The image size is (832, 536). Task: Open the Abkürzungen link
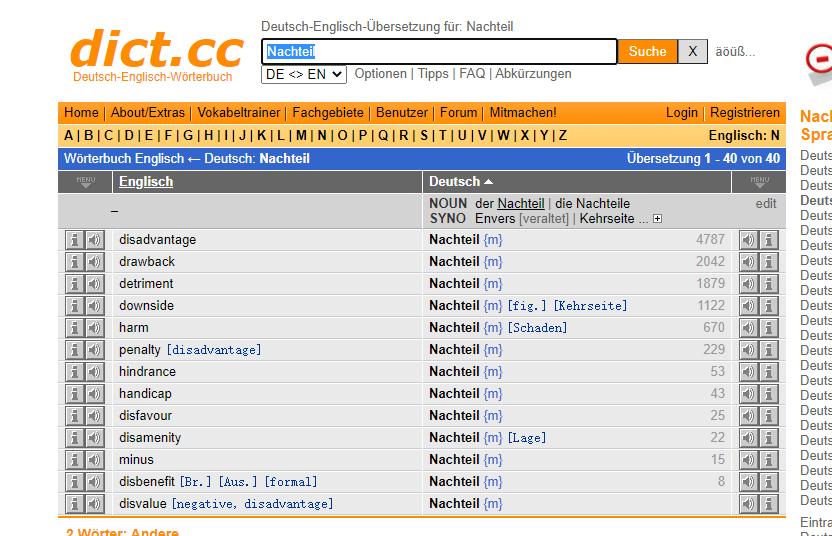point(533,74)
